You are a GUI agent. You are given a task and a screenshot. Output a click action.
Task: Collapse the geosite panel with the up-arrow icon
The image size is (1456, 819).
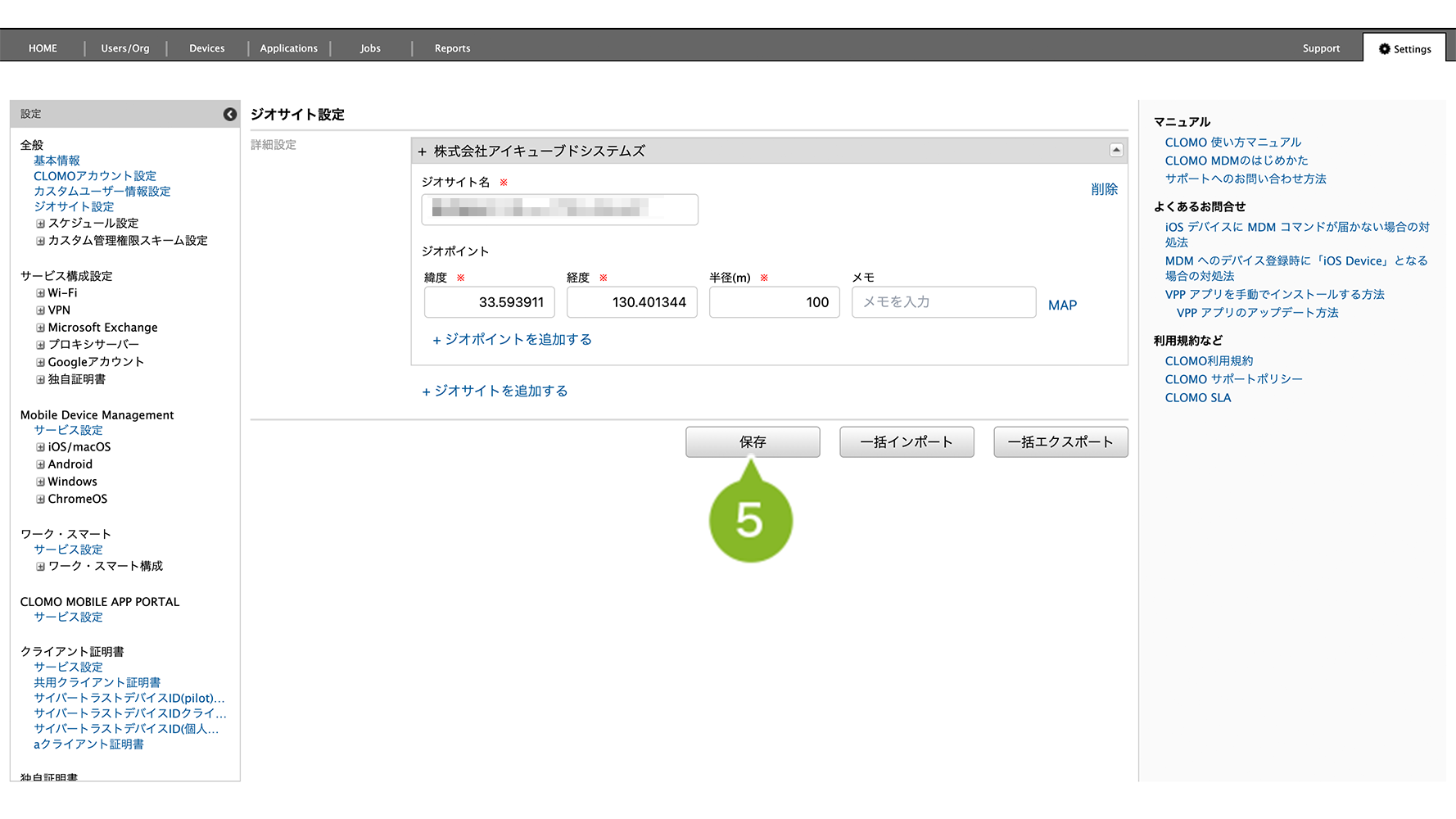(x=1115, y=150)
